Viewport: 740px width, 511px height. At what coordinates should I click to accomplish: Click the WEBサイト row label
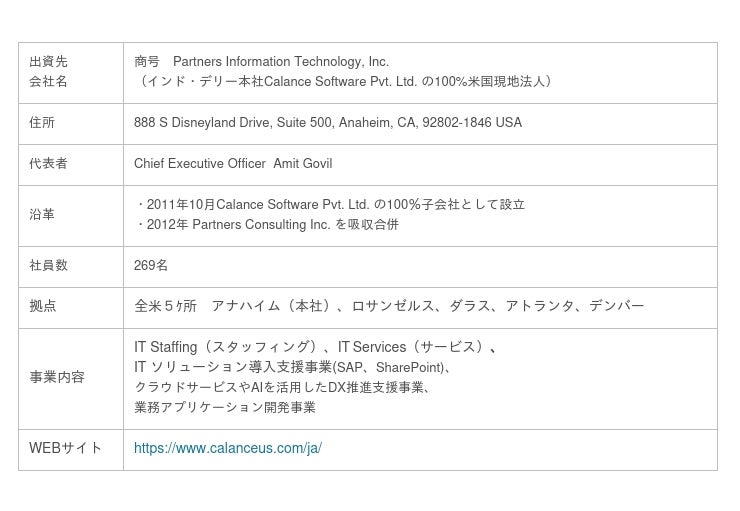tap(65, 448)
